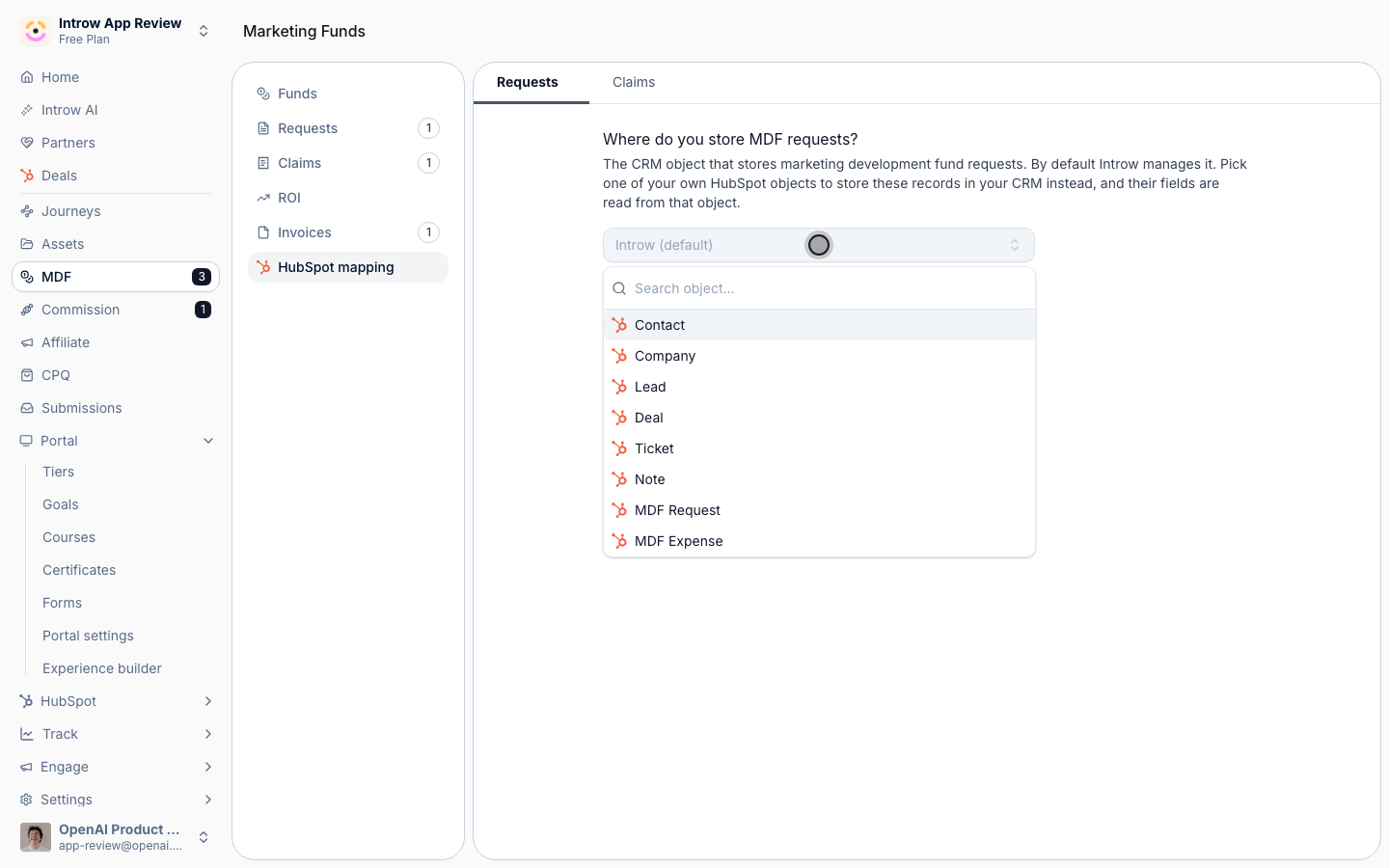Viewport: 1389px width, 868px height.
Task: Open Courses under Portal
Action: coord(69,537)
